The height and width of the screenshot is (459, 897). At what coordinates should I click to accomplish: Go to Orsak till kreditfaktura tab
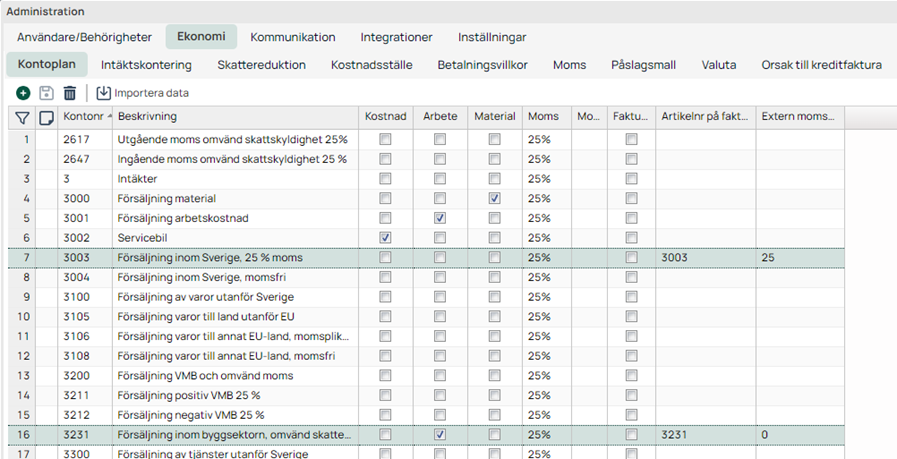pyautogui.click(x=821, y=65)
